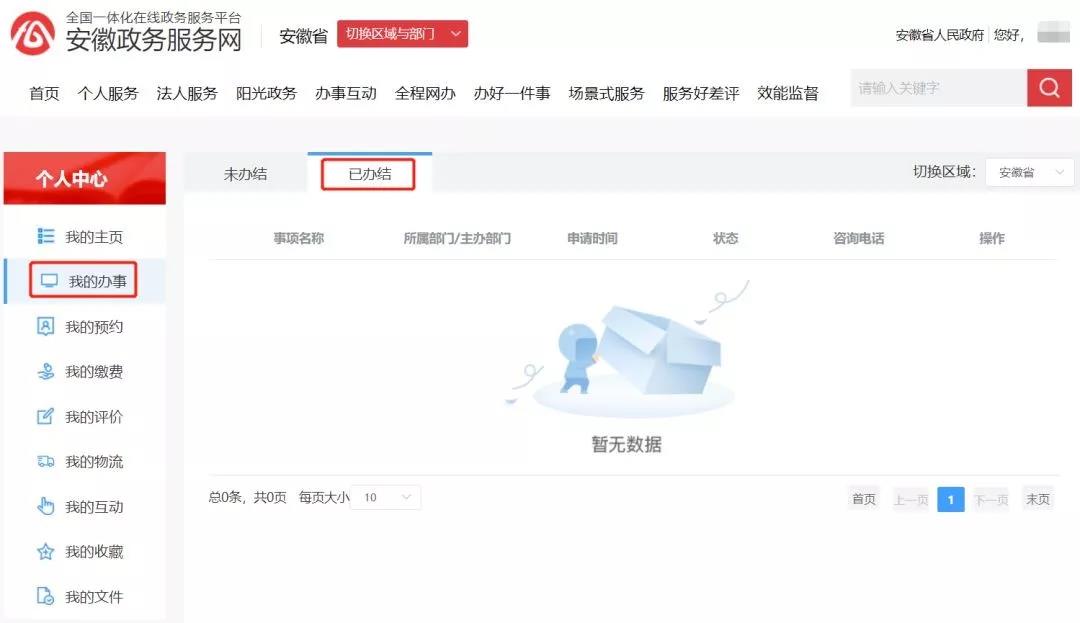The image size is (1080, 623).
Task: Click the 我的互动 hand pointer icon
Action: point(45,507)
